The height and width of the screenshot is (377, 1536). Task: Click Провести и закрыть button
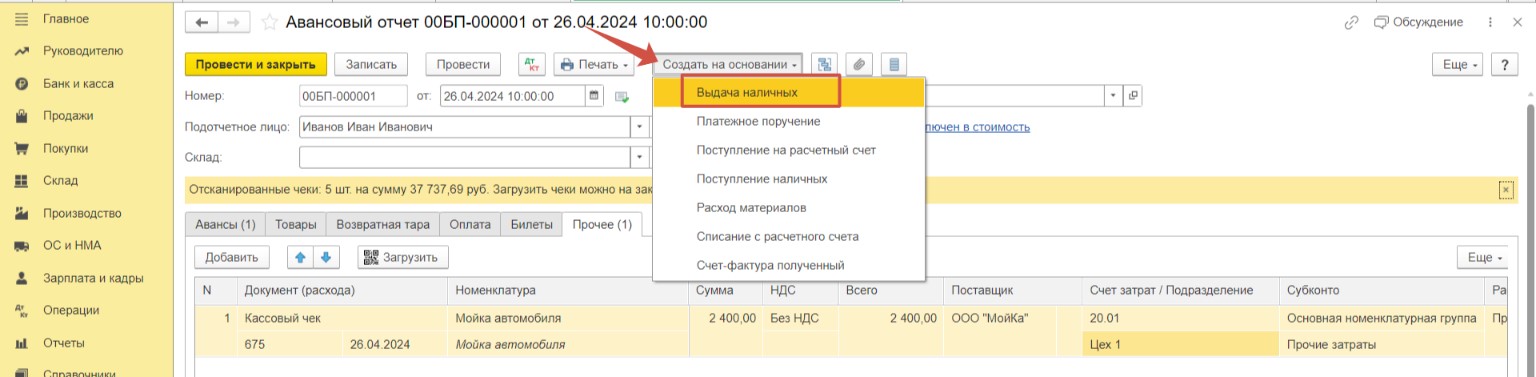(x=256, y=64)
